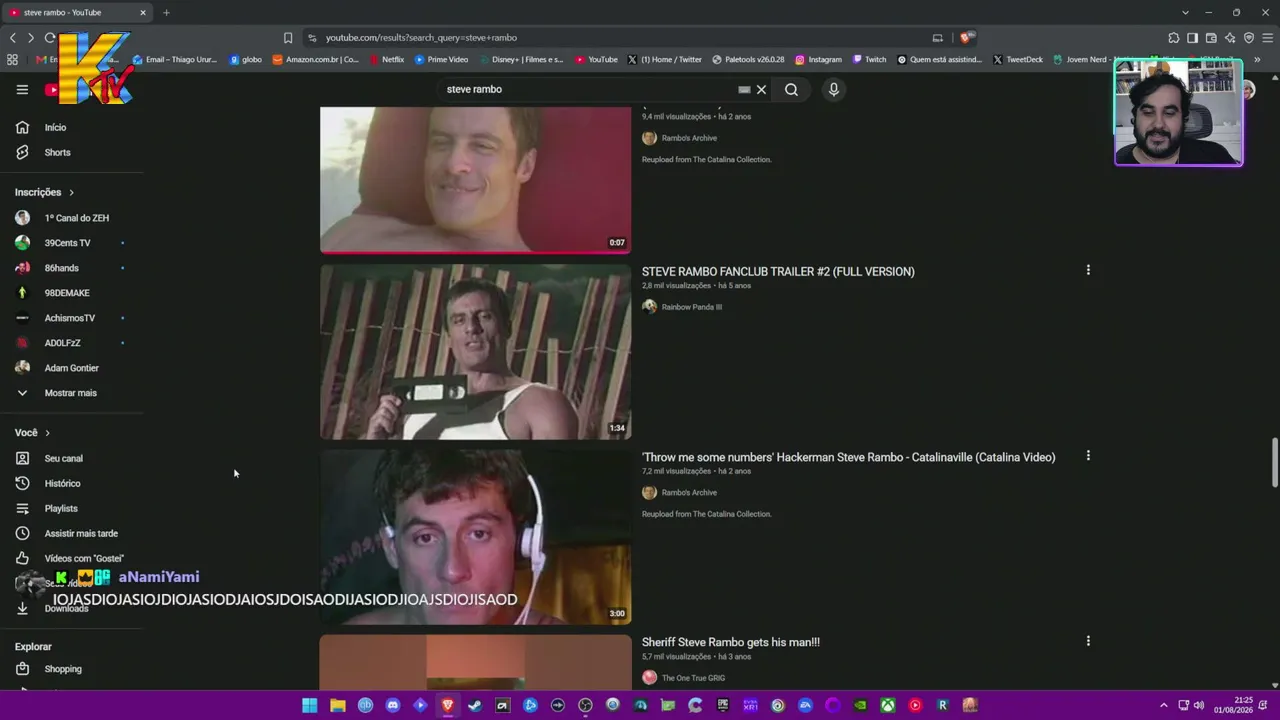Image resolution: width=1280 pixels, height=720 pixels.
Task: Open Sheriff Steve Rambo gets his man!!! title
Action: [731, 642]
